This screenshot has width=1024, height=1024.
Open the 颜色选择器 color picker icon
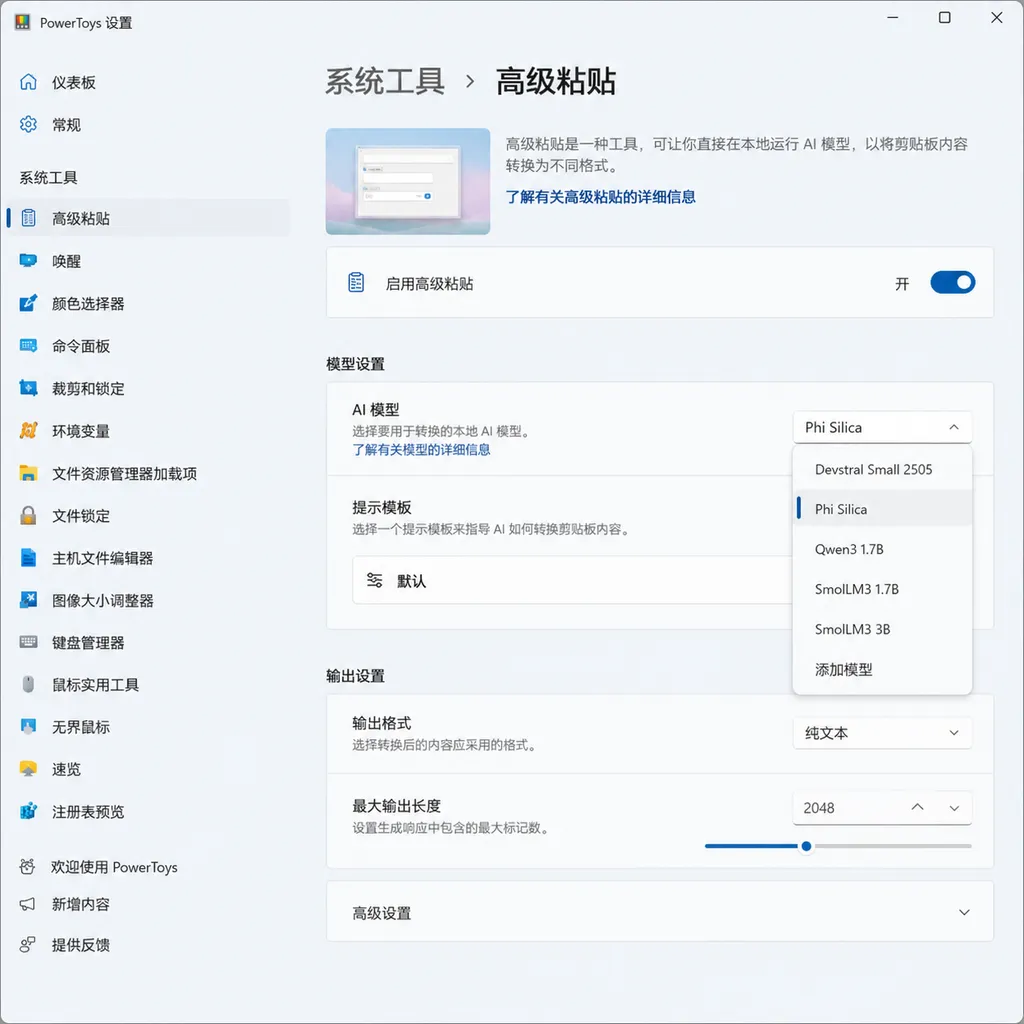[x=28, y=303]
